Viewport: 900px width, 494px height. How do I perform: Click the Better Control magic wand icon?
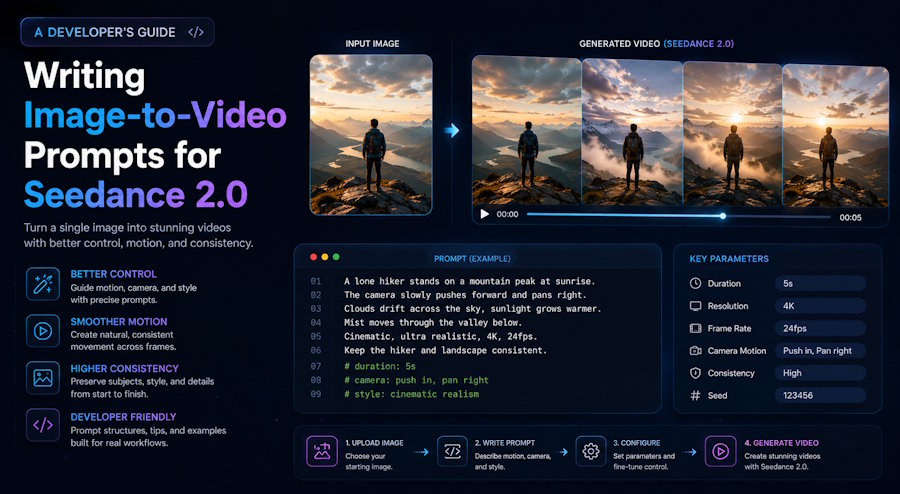click(x=42, y=284)
